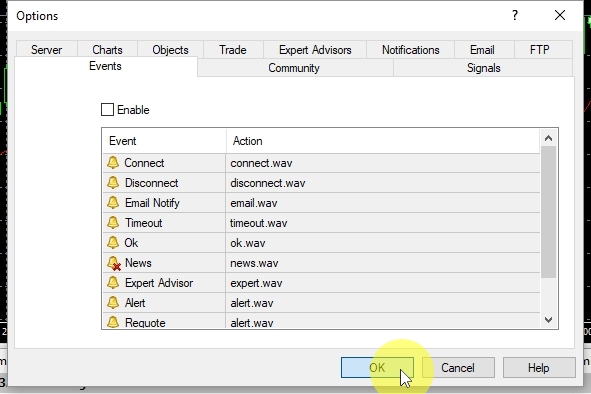Select the news.wav action cell
The height and width of the screenshot is (394, 591).
(x=383, y=263)
